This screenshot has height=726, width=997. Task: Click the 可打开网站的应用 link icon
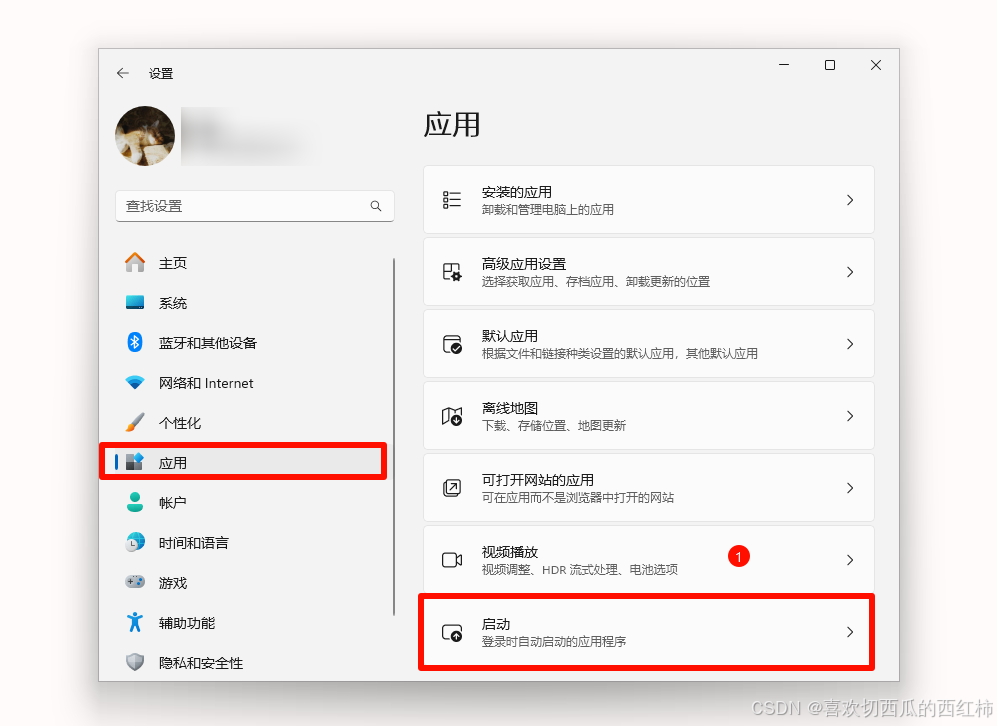pos(452,488)
